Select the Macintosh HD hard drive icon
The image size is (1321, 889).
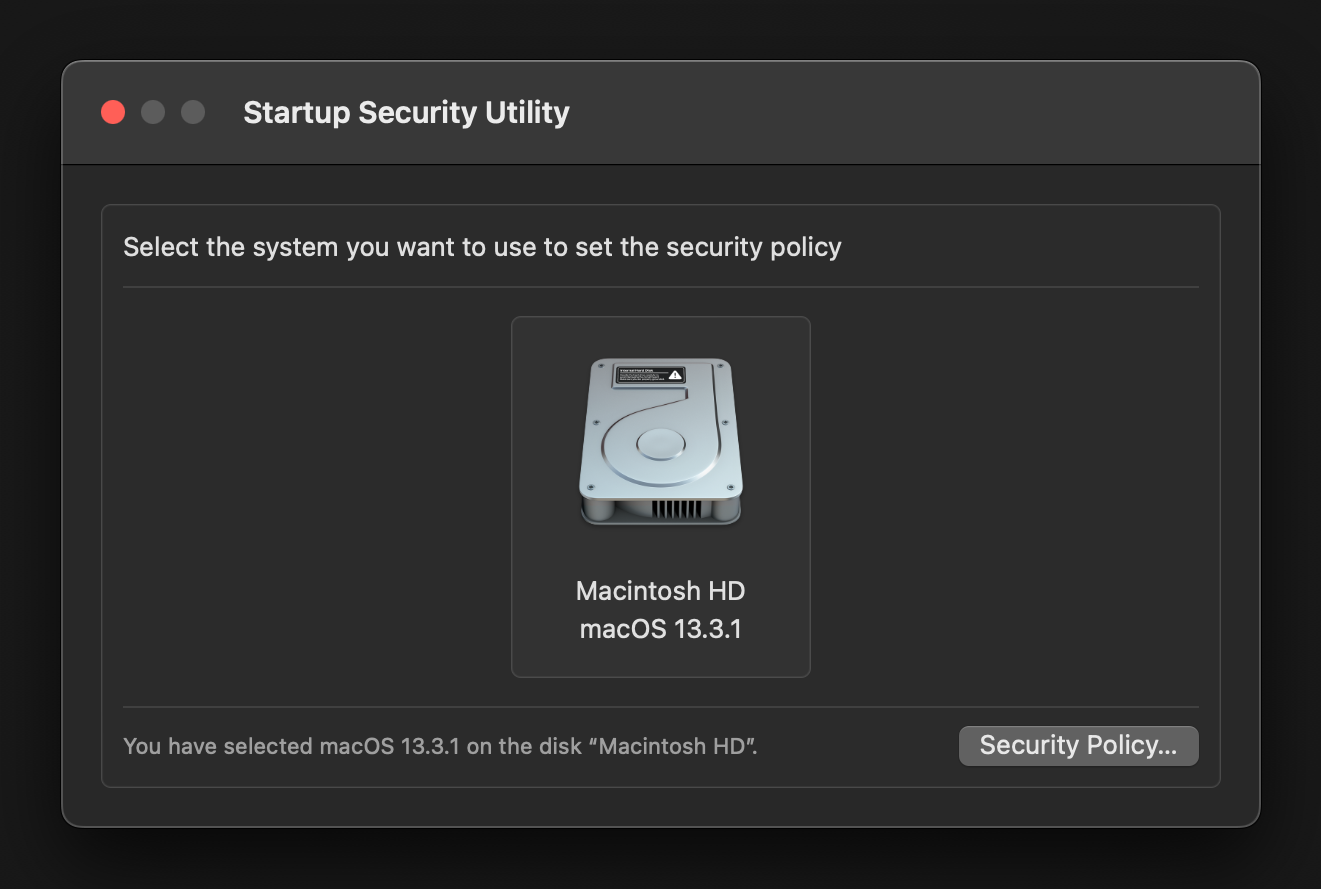(660, 442)
